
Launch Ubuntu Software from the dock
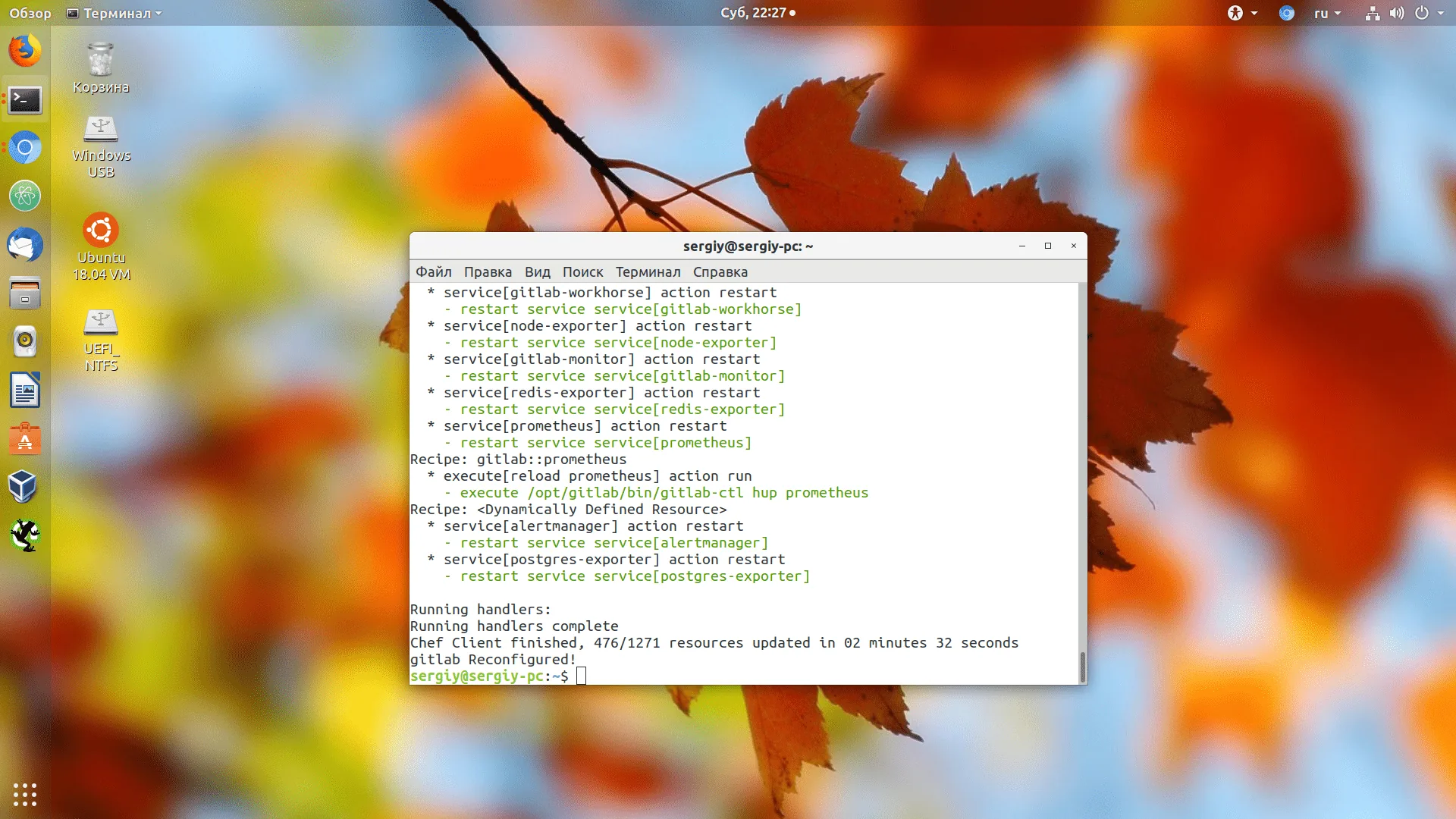click(25, 438)
